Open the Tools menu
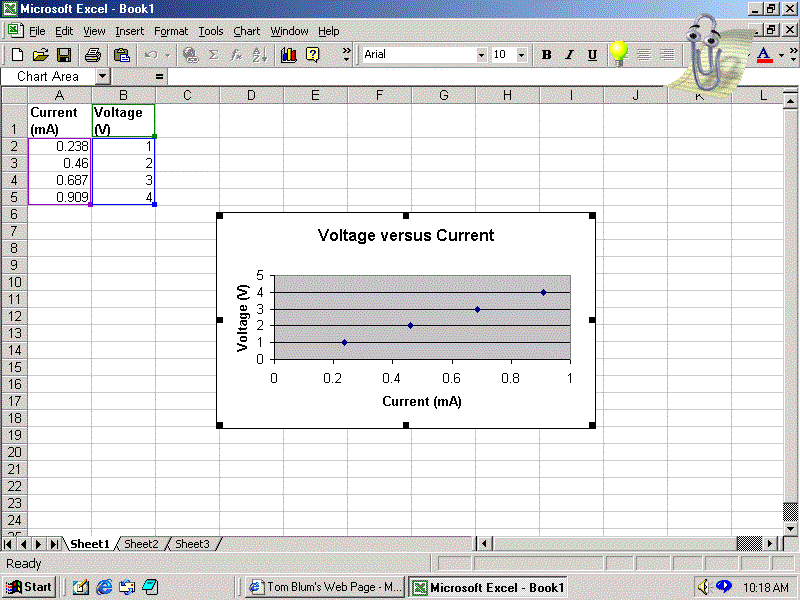Image resolution: width=800 pixels, height=600 pixels. click(x=211, y=31)
